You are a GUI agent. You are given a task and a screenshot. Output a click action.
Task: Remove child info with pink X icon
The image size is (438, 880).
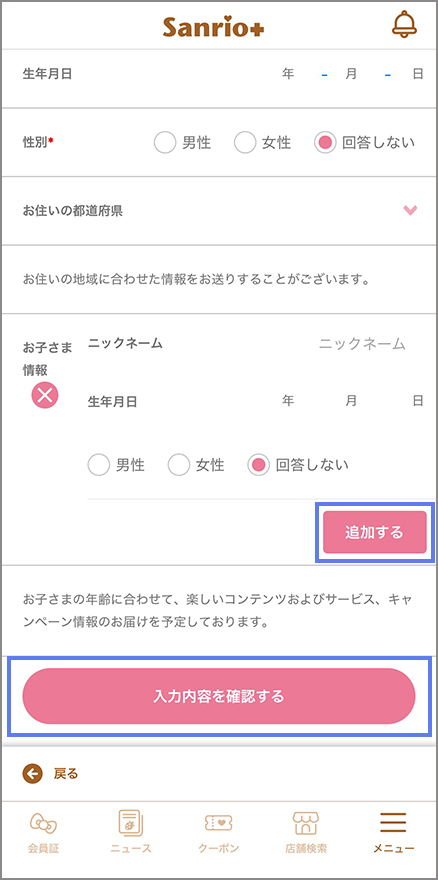point(45,396)
